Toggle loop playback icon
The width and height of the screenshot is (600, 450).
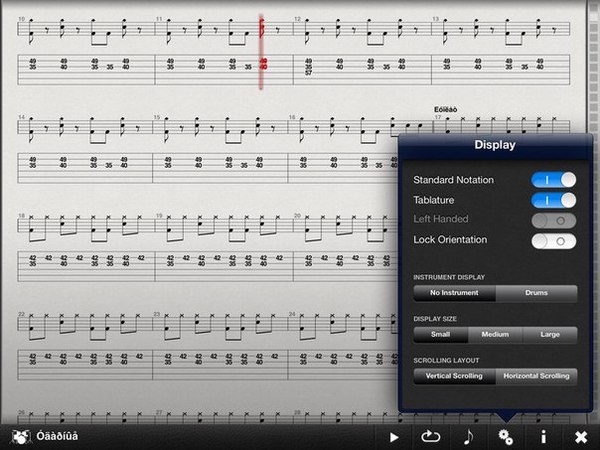point(431,437)
